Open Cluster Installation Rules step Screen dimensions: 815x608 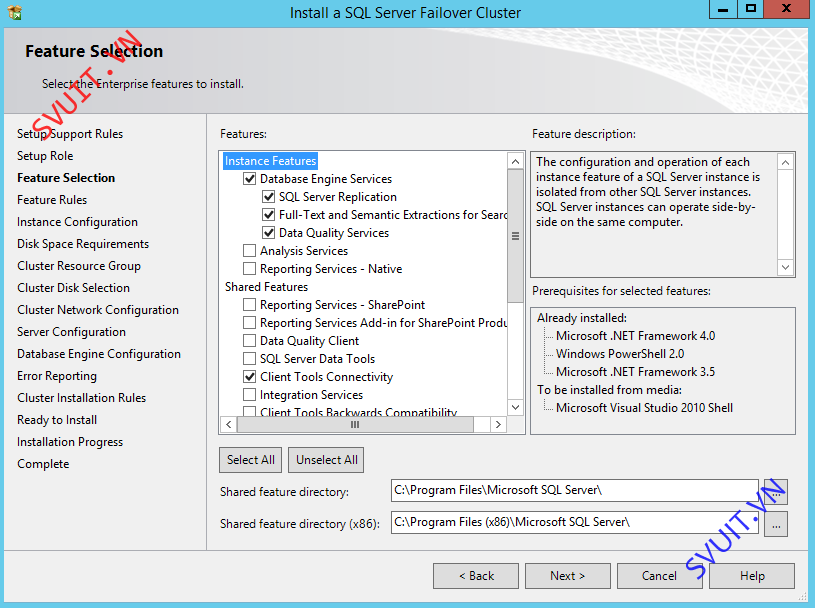point(82,398)
